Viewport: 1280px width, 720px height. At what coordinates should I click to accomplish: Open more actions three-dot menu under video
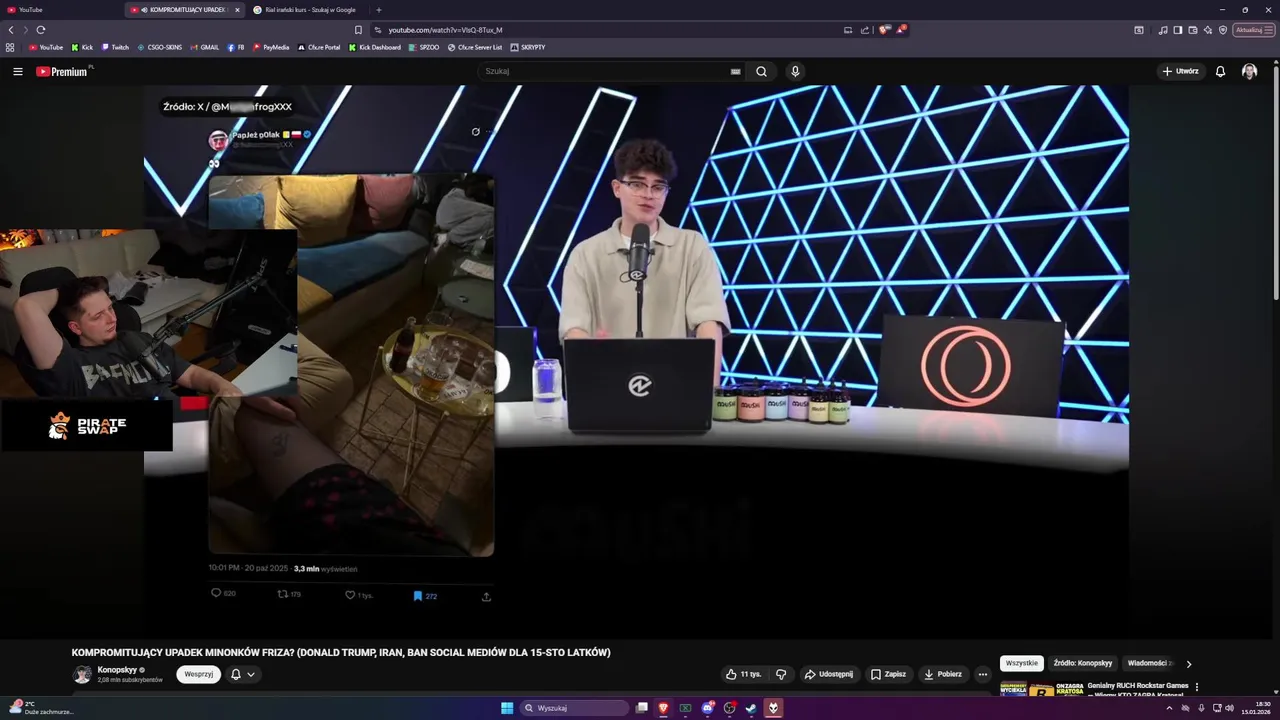983,674
